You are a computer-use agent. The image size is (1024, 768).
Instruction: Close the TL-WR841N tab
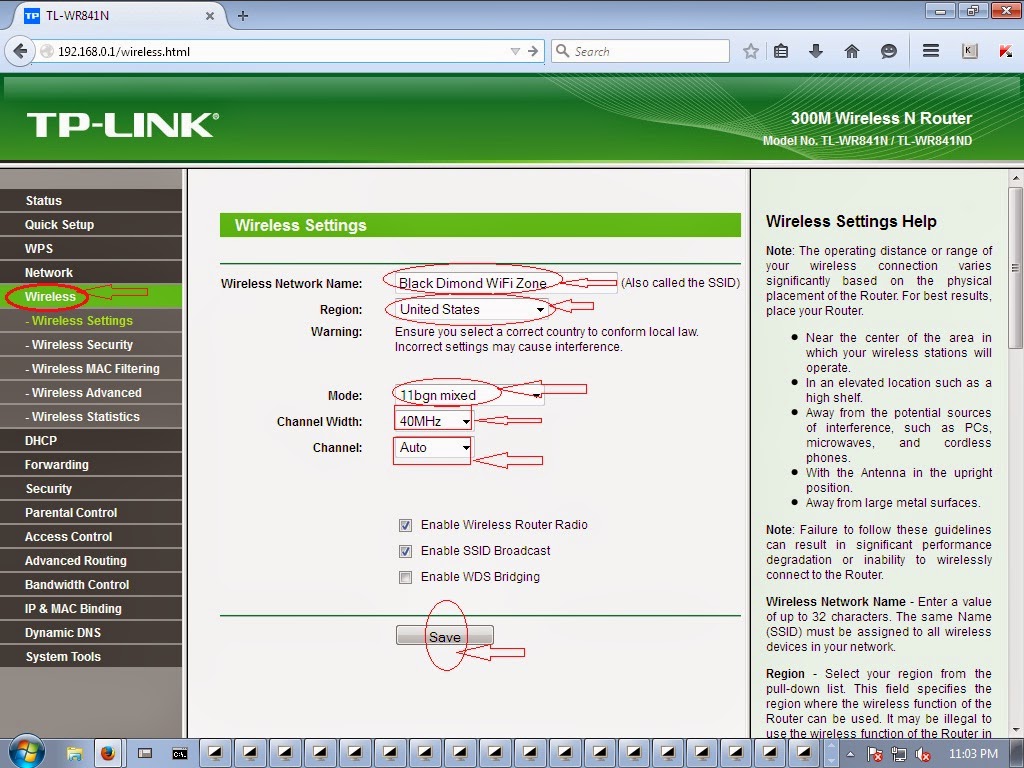210,16
